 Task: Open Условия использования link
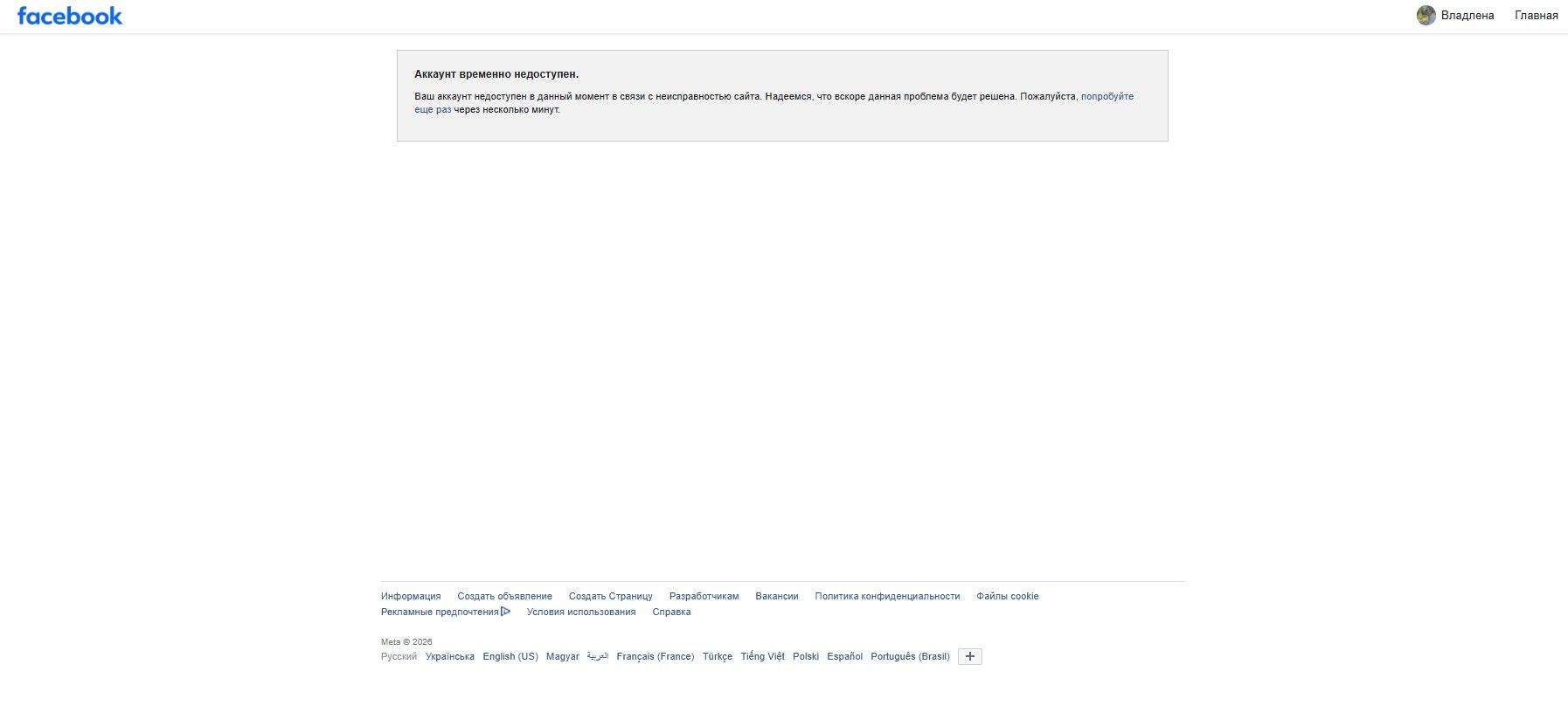(581, 612)
